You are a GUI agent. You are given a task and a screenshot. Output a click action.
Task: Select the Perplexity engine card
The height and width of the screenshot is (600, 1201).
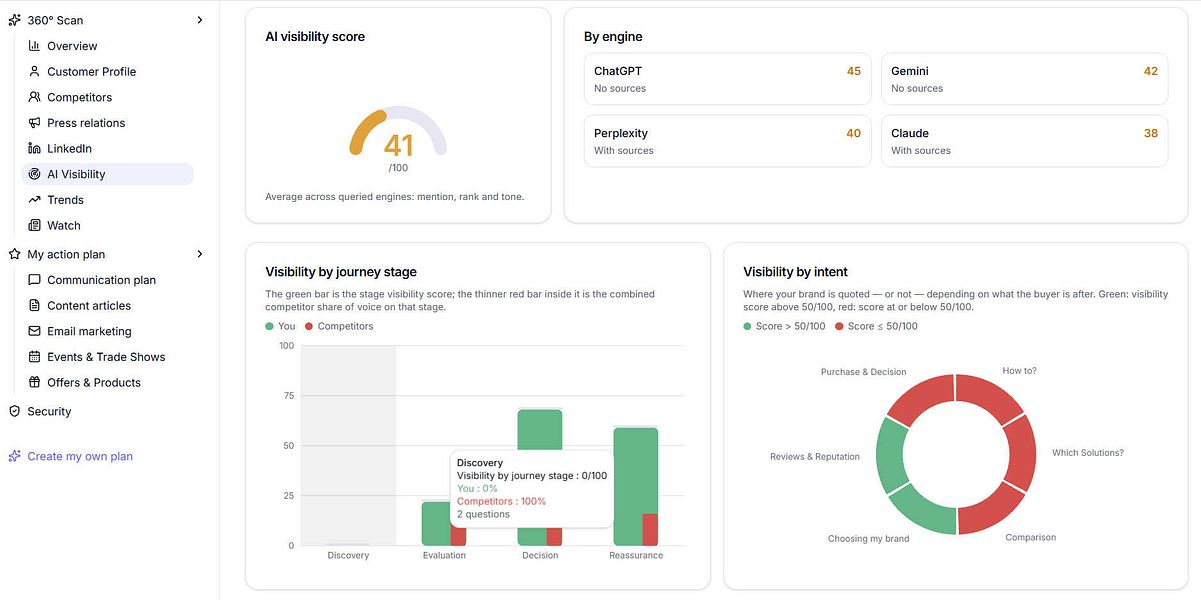click(x=727, y=141)
